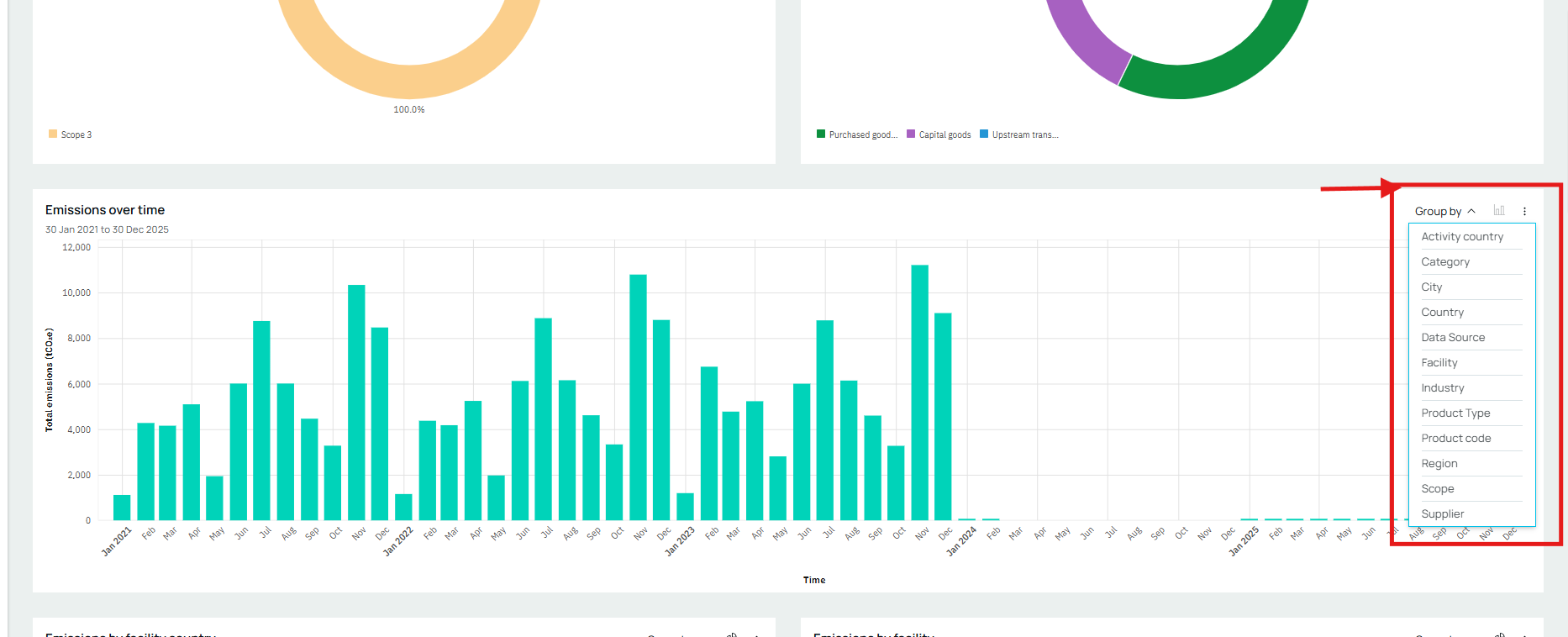Select Data Source grouping option
This screenshot has height=637, width=1568.
tap(1453, 338)
